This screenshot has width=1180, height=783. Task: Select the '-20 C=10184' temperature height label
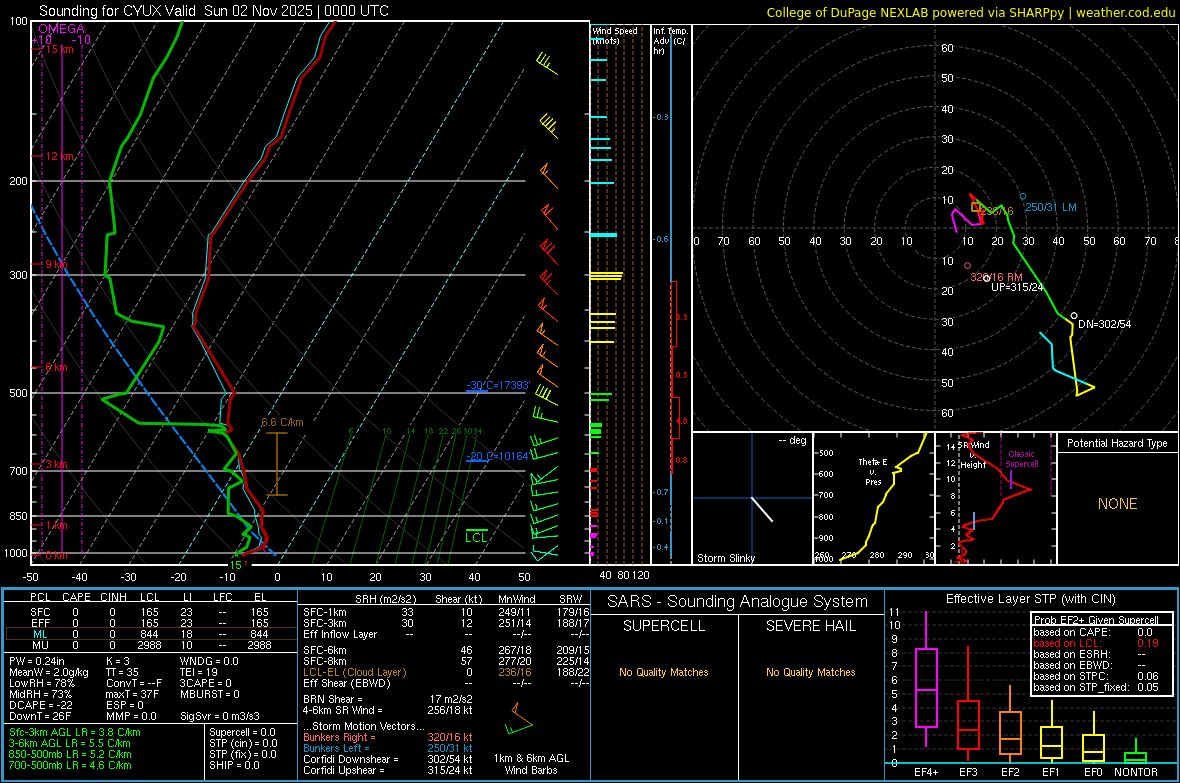click(497, 456)
